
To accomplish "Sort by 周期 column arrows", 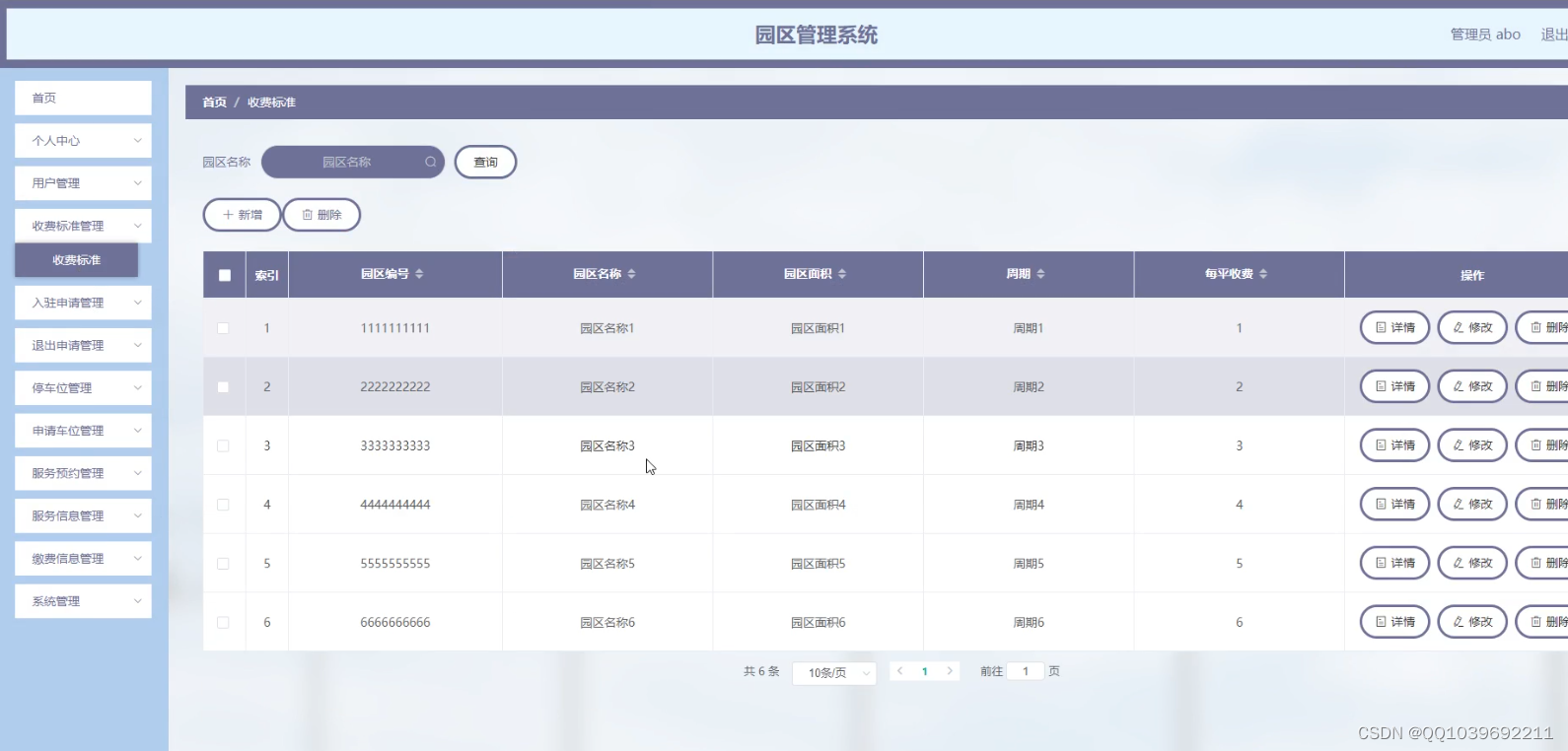I will [1040, 274].
